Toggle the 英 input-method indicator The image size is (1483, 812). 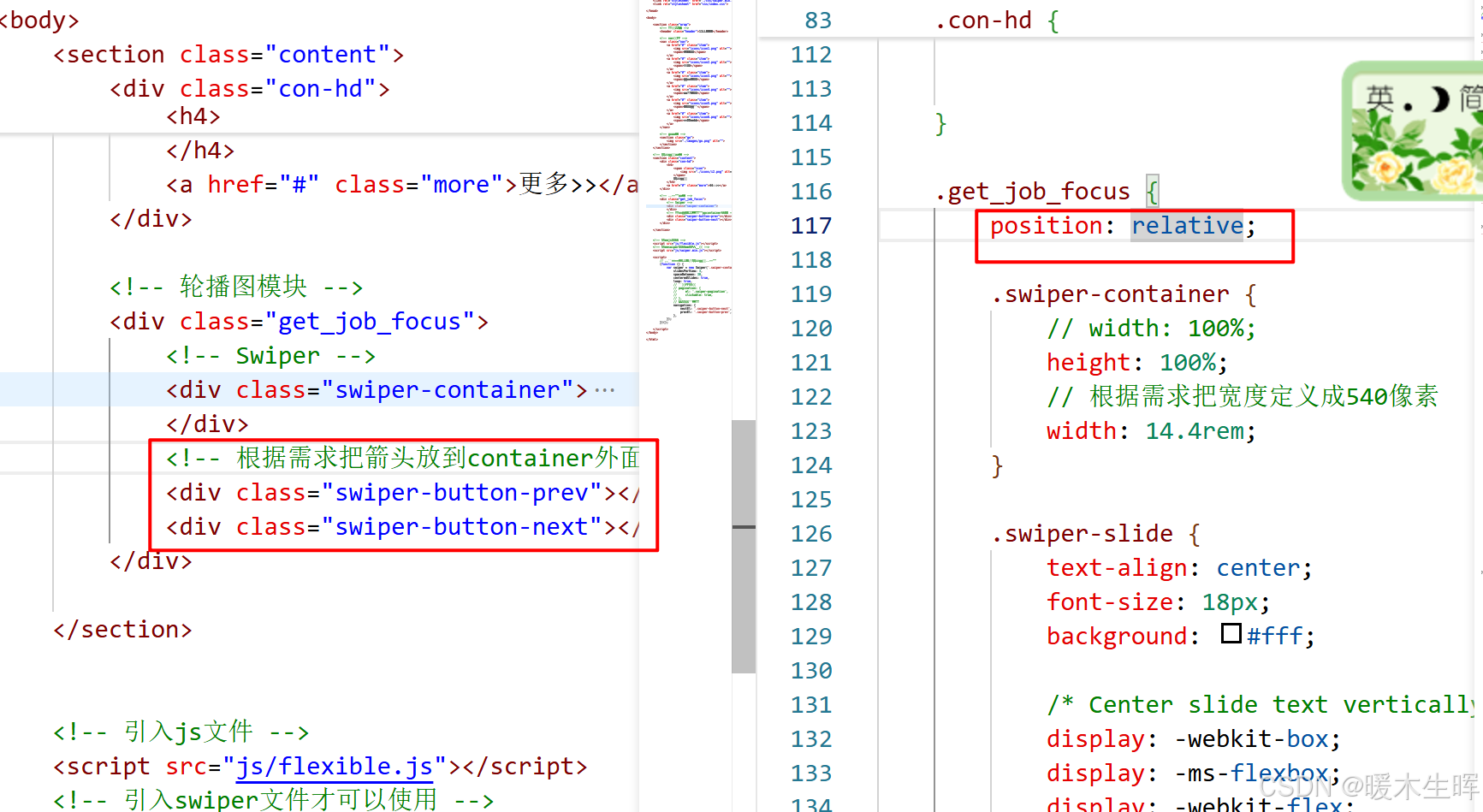[x=1379, y=99]
